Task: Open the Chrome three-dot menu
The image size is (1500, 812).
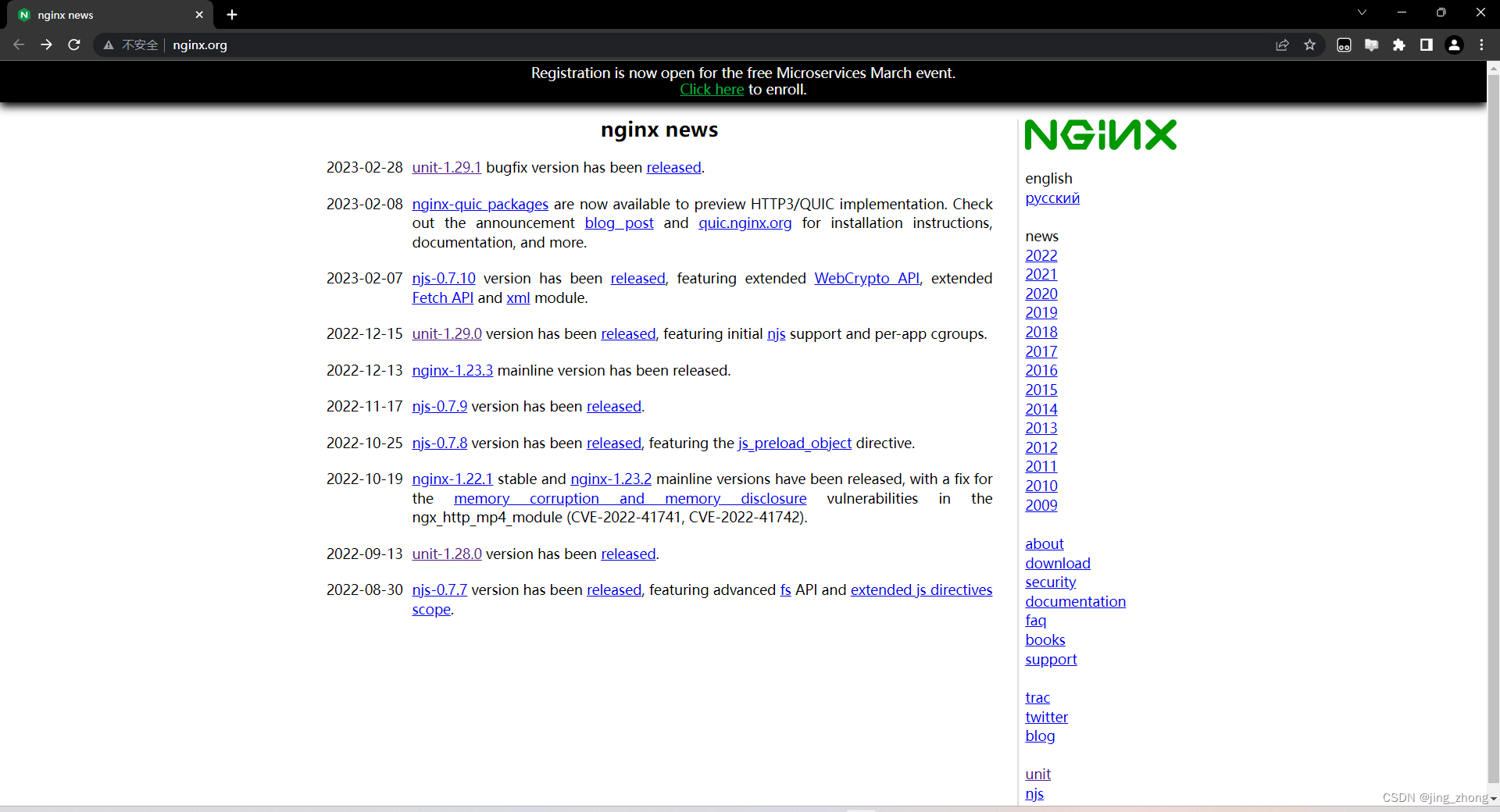Action: [x=1481, y=45]
